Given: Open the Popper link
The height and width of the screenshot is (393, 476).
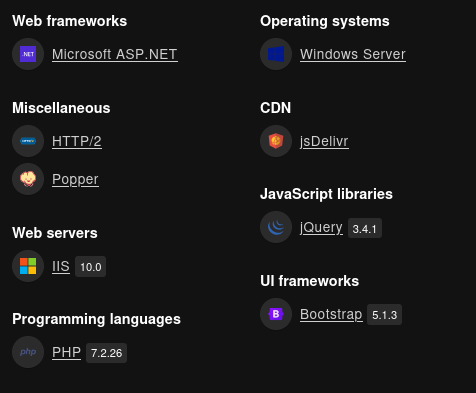Looking at the screenshot, I should pos(75,179).
